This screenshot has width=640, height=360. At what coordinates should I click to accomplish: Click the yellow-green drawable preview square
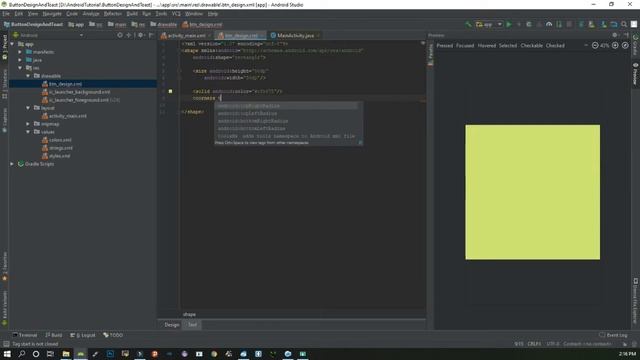click(533, 192)
